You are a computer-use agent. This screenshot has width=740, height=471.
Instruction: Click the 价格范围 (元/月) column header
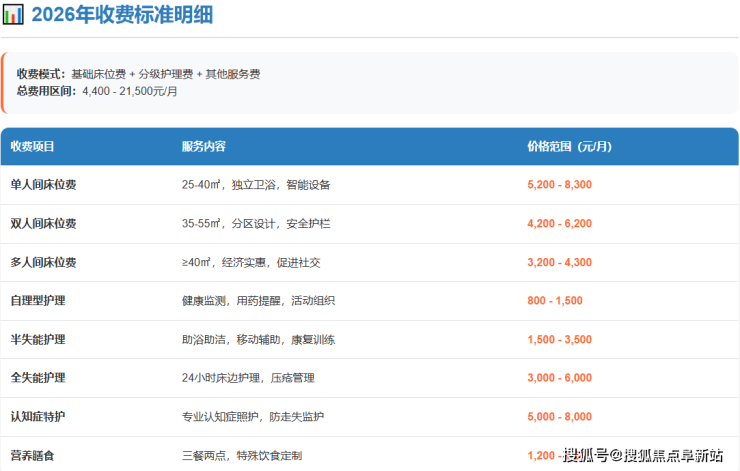click(x=569, y=146)
